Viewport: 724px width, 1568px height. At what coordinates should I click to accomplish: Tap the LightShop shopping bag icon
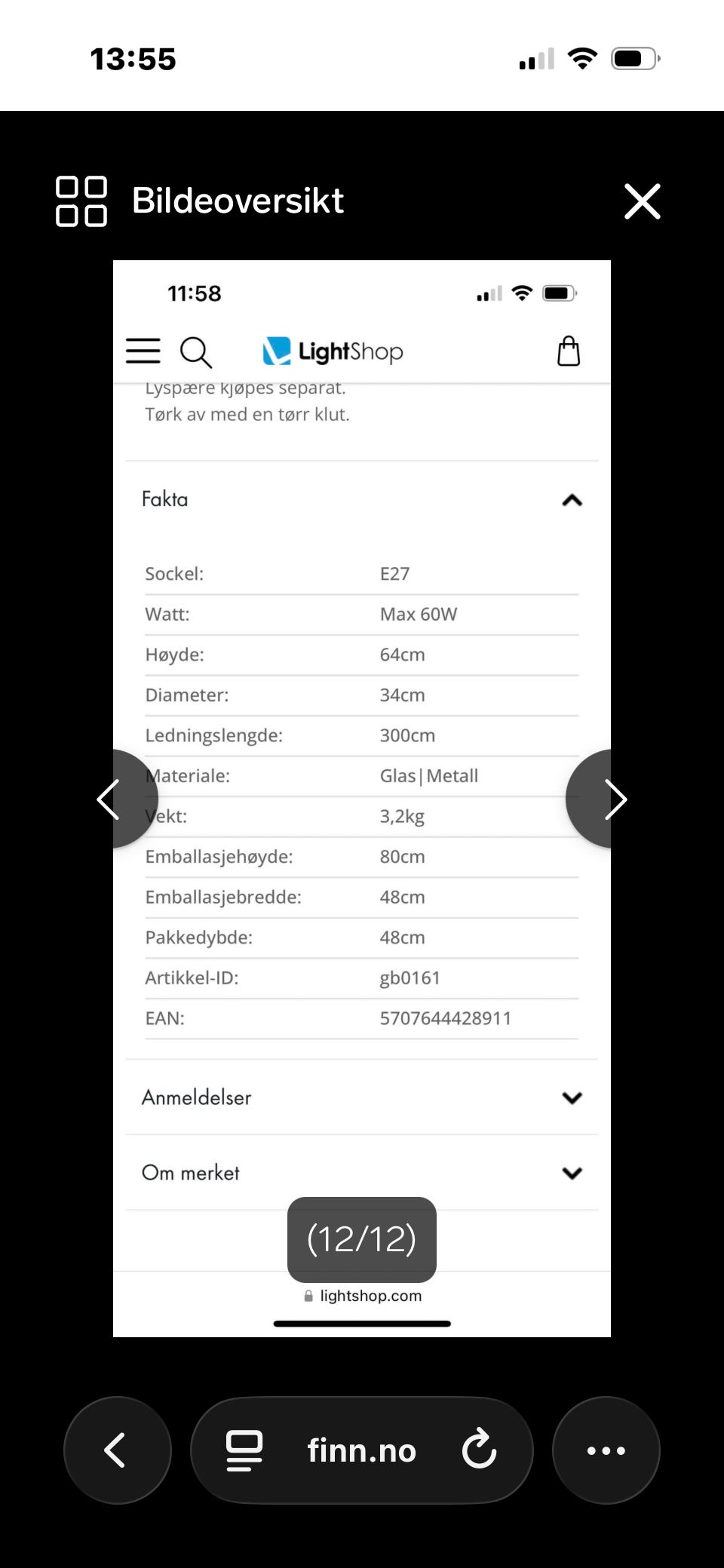[x=569, y=351]
